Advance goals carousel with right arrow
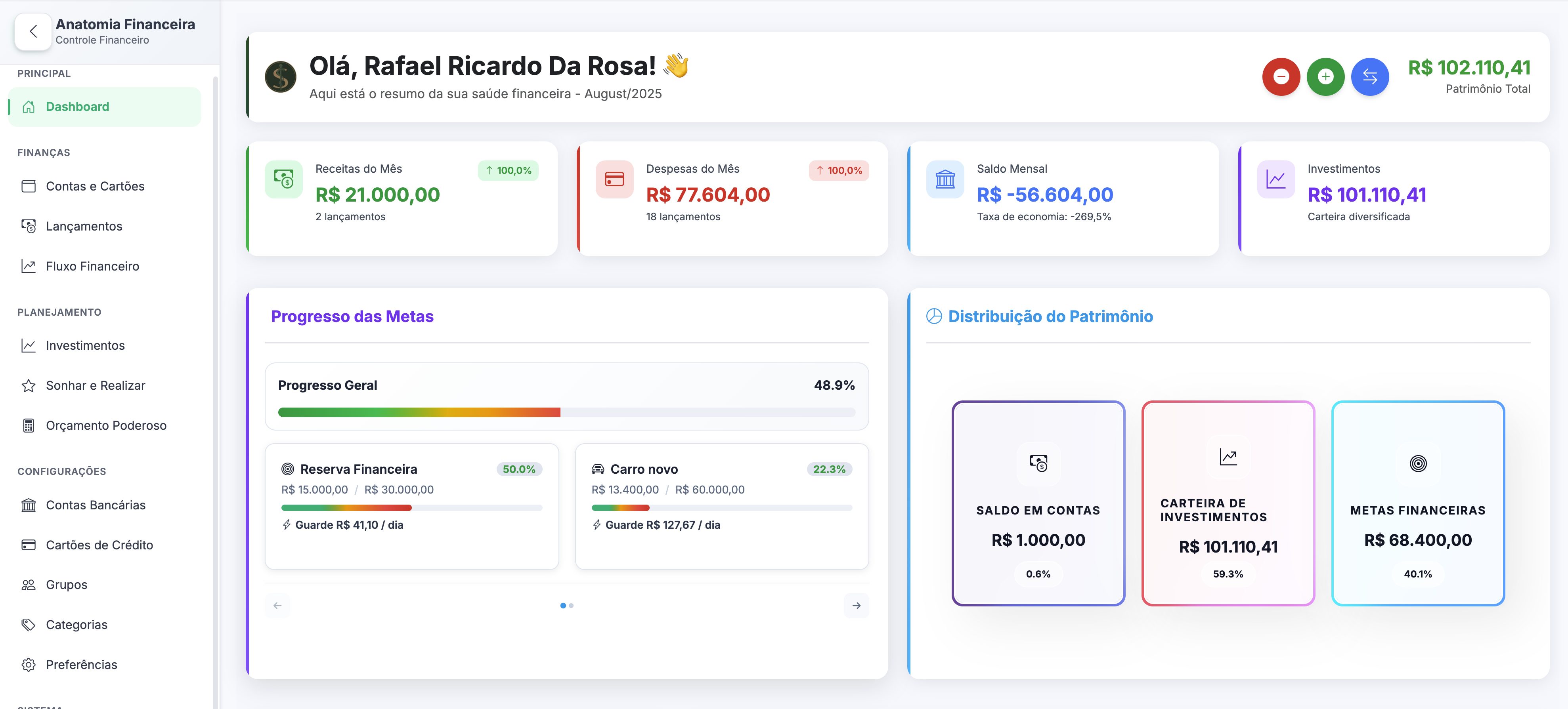1568x709 pixels. coord(857,605)
